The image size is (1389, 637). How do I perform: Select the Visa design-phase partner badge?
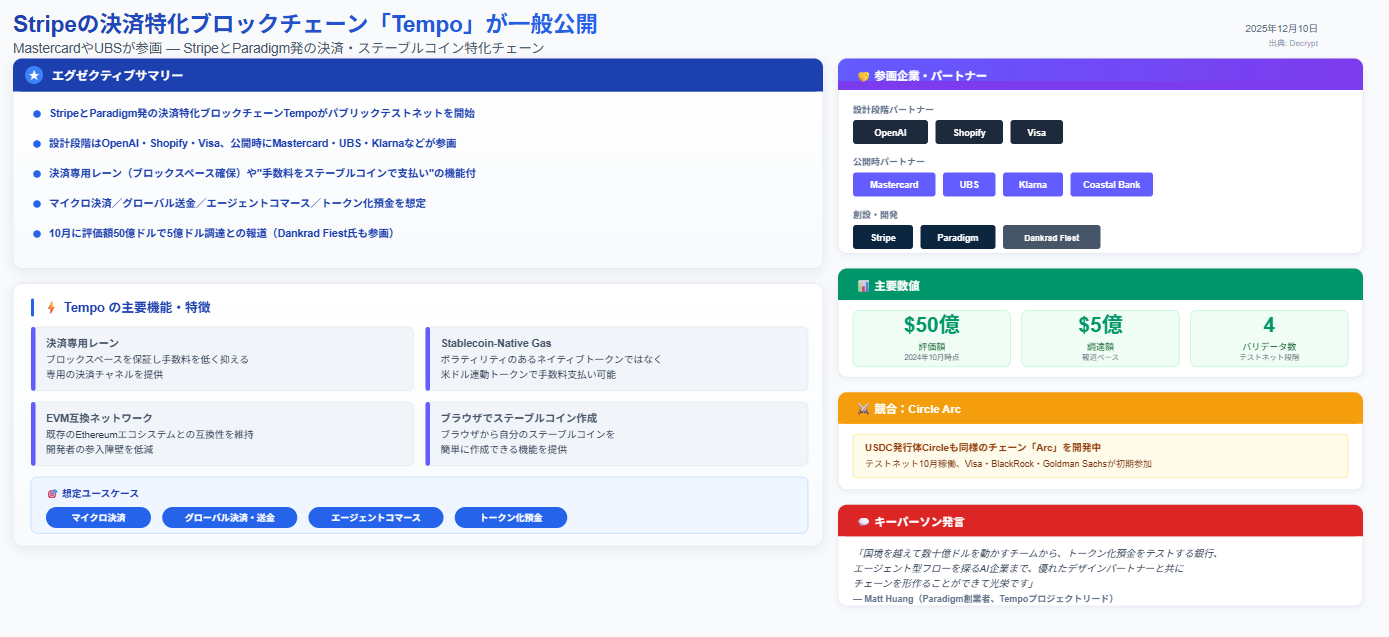1036,131
